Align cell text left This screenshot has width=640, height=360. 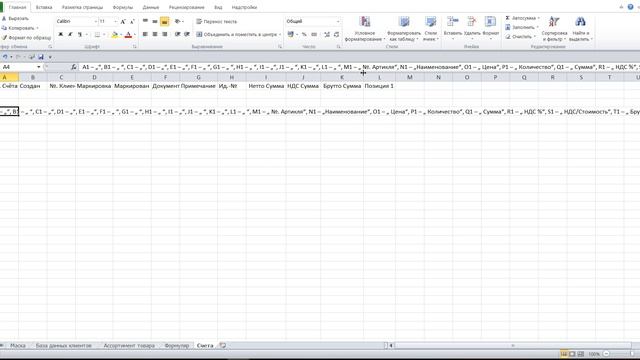pos(145,34)
